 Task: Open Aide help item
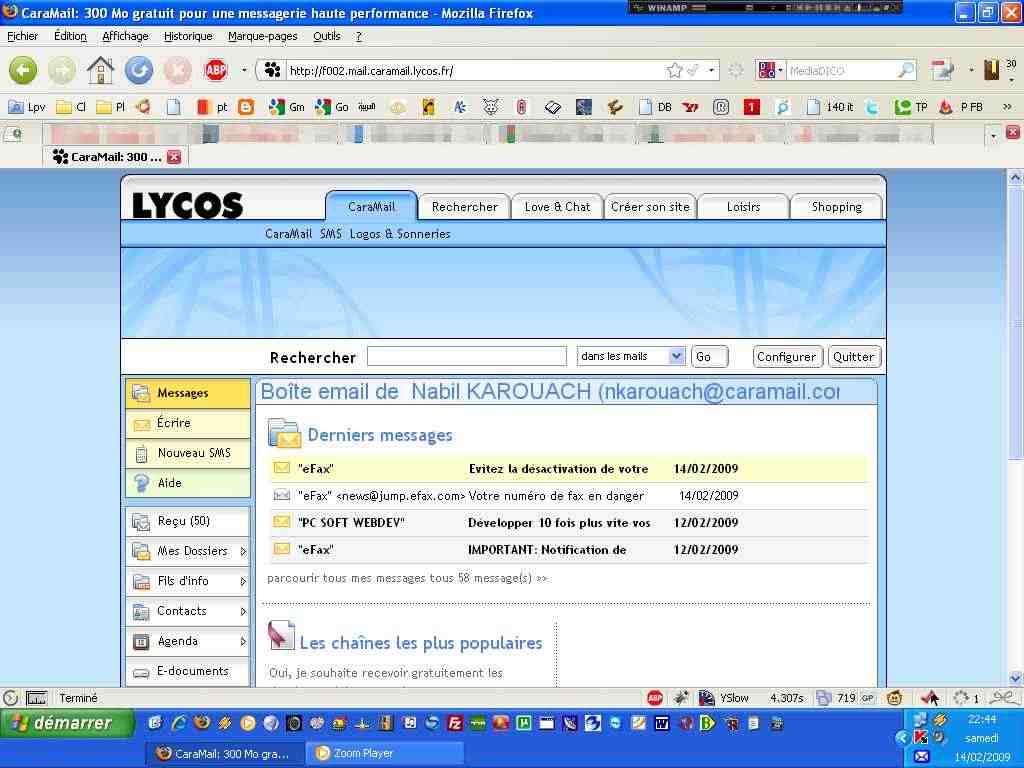pyautogui.click(x=187, y=483)
